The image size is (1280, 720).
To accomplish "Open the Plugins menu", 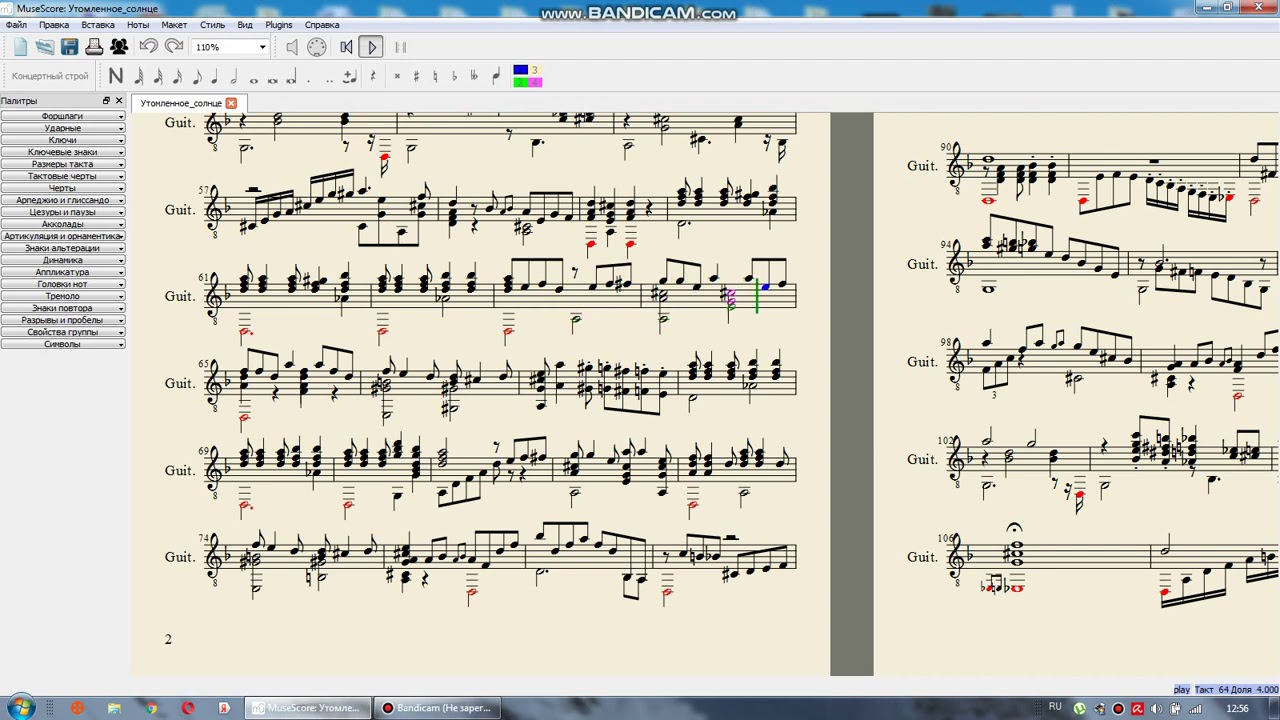I will coord(279,25).
